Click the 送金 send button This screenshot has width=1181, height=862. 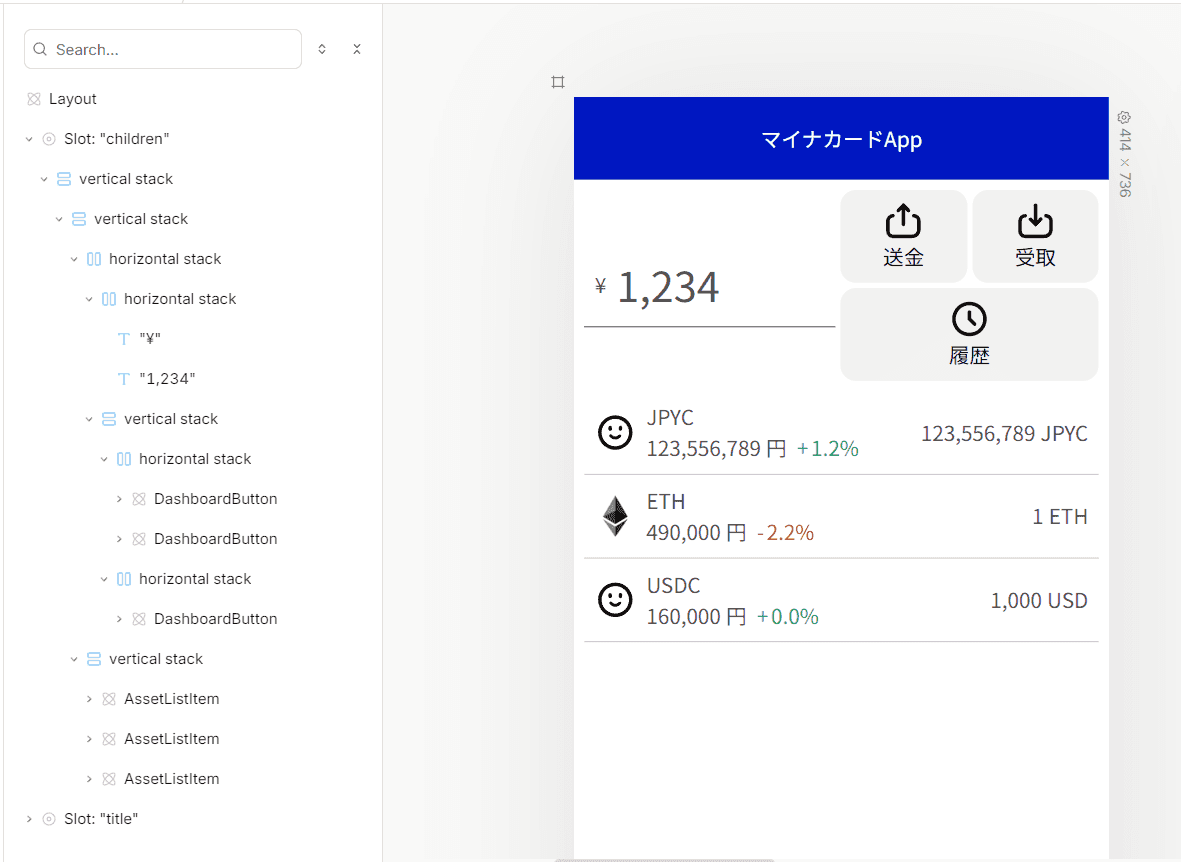pyautogui.click(x=903, y=236)
